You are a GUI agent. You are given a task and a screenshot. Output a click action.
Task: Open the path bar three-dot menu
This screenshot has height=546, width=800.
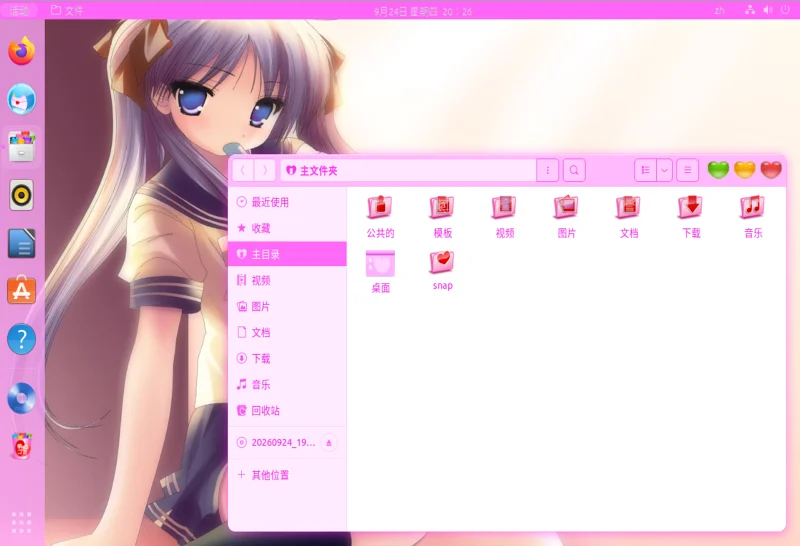547,170
